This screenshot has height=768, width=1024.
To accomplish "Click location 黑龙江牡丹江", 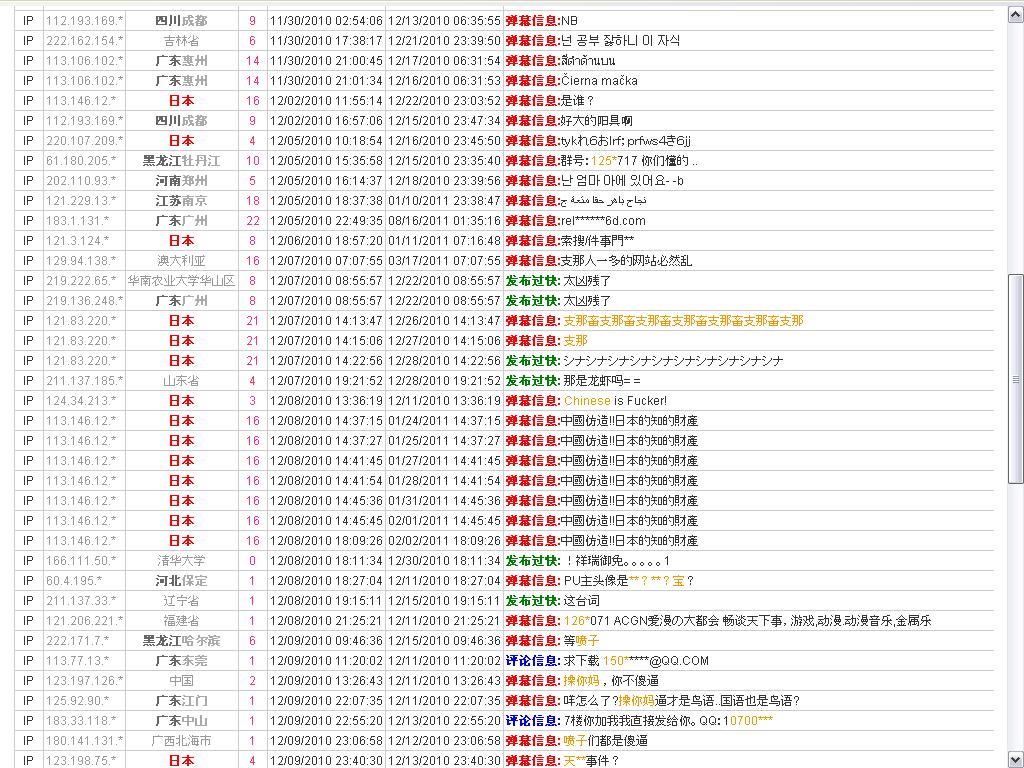I will click(182, 161).
